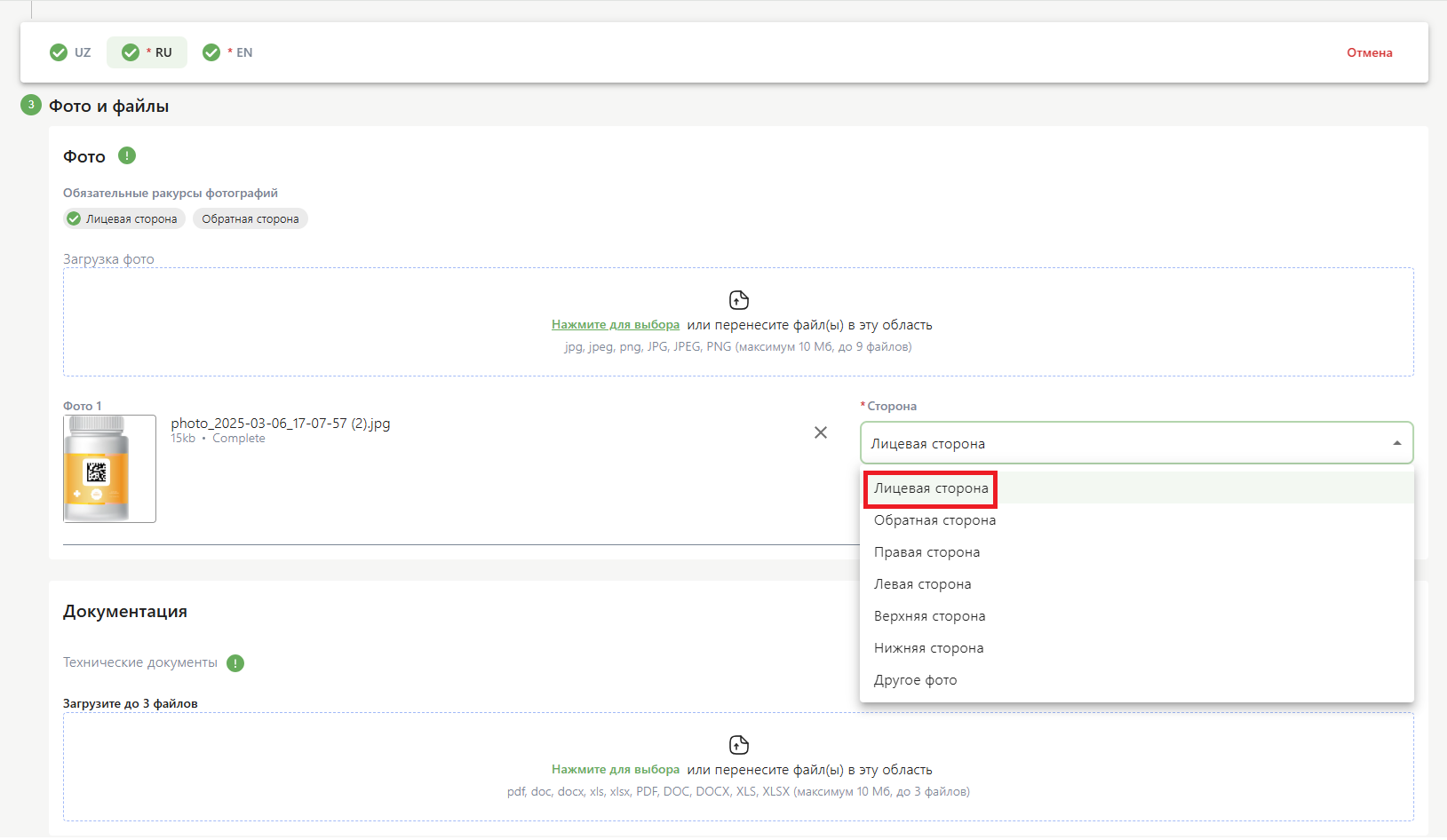Select Левая сторона option in dropdown list

point(1136,584)
